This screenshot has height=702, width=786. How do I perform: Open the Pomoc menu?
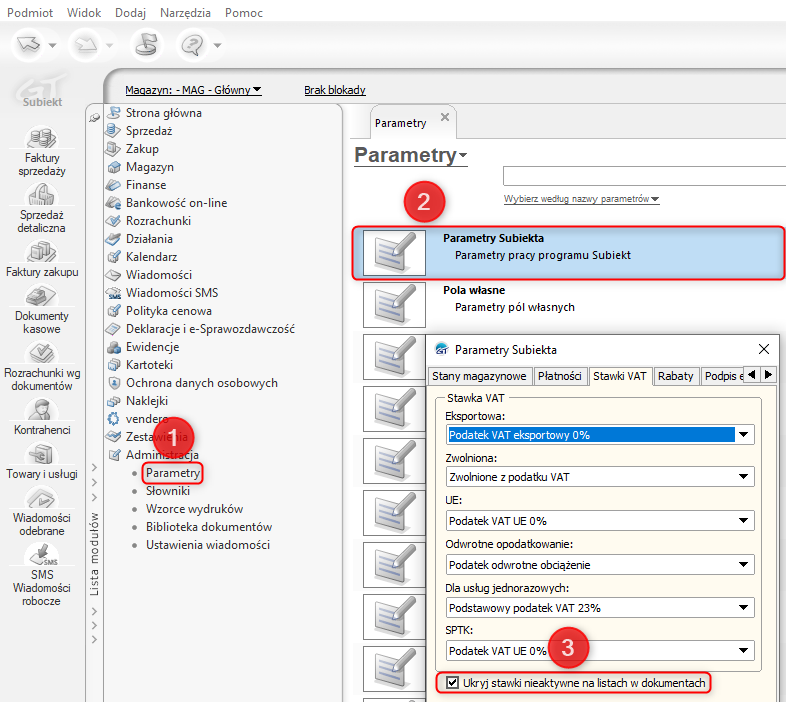[x=244, y=13]
